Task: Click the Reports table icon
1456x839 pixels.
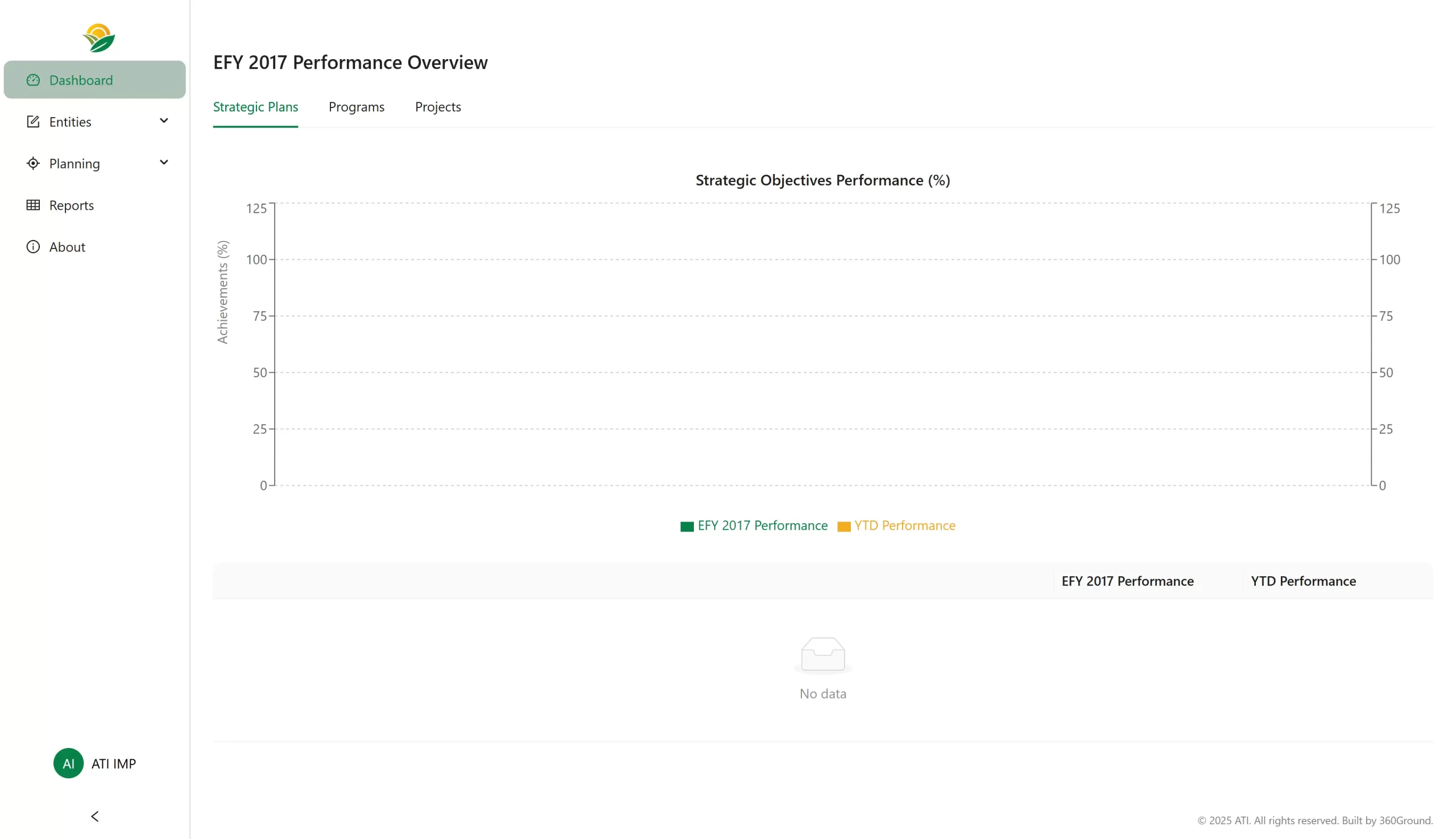Action: point(33,205)
